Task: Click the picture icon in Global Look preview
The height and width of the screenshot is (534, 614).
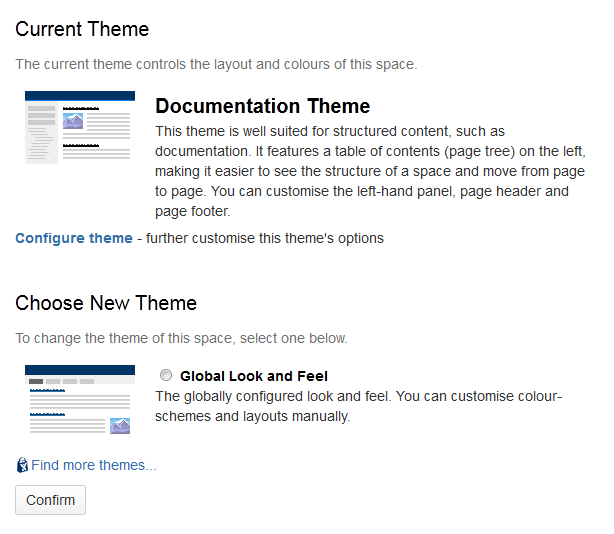Action: (x=120, y=426)
